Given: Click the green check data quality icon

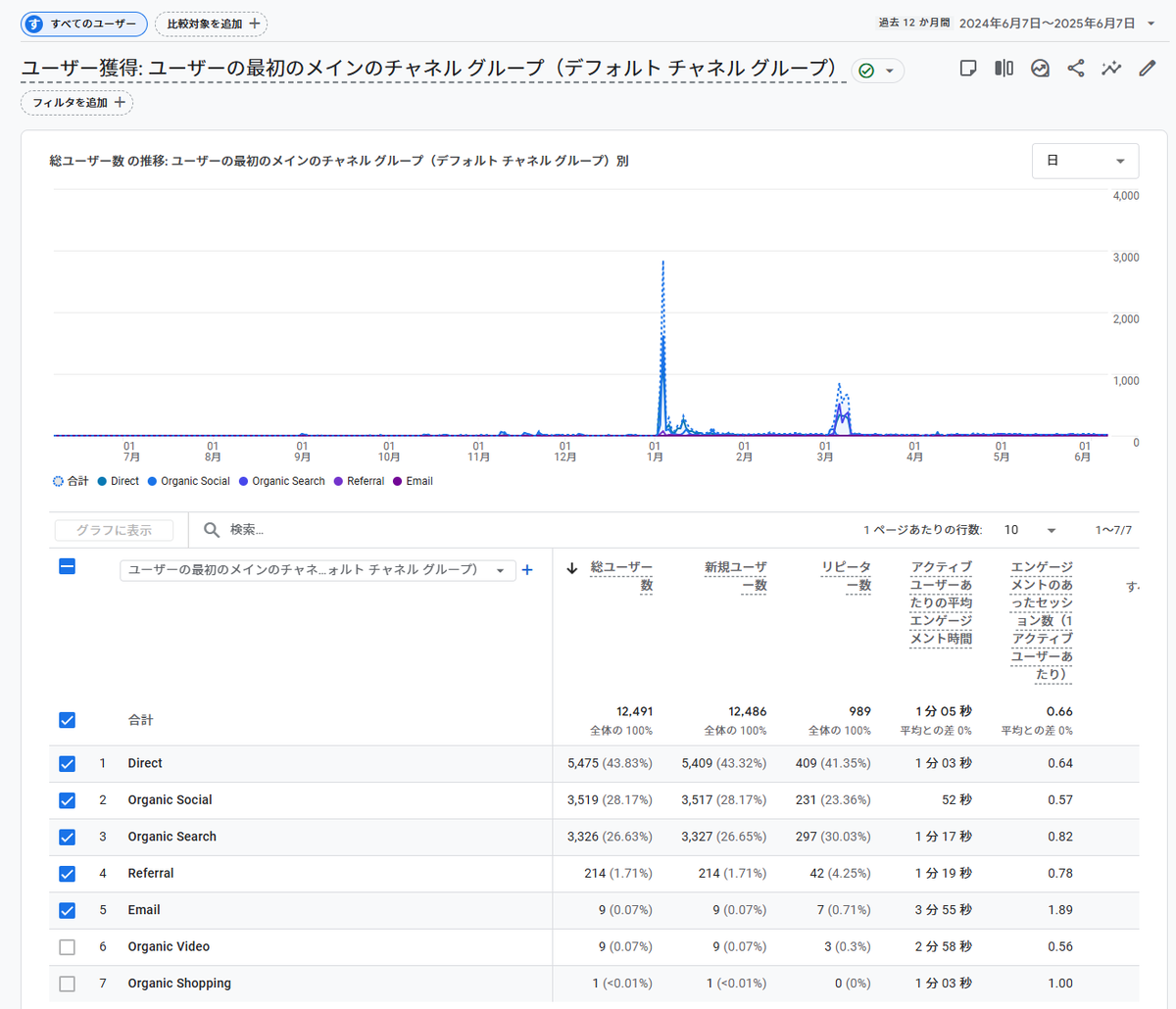Looking at the screenshot, I should coord(866,71).
